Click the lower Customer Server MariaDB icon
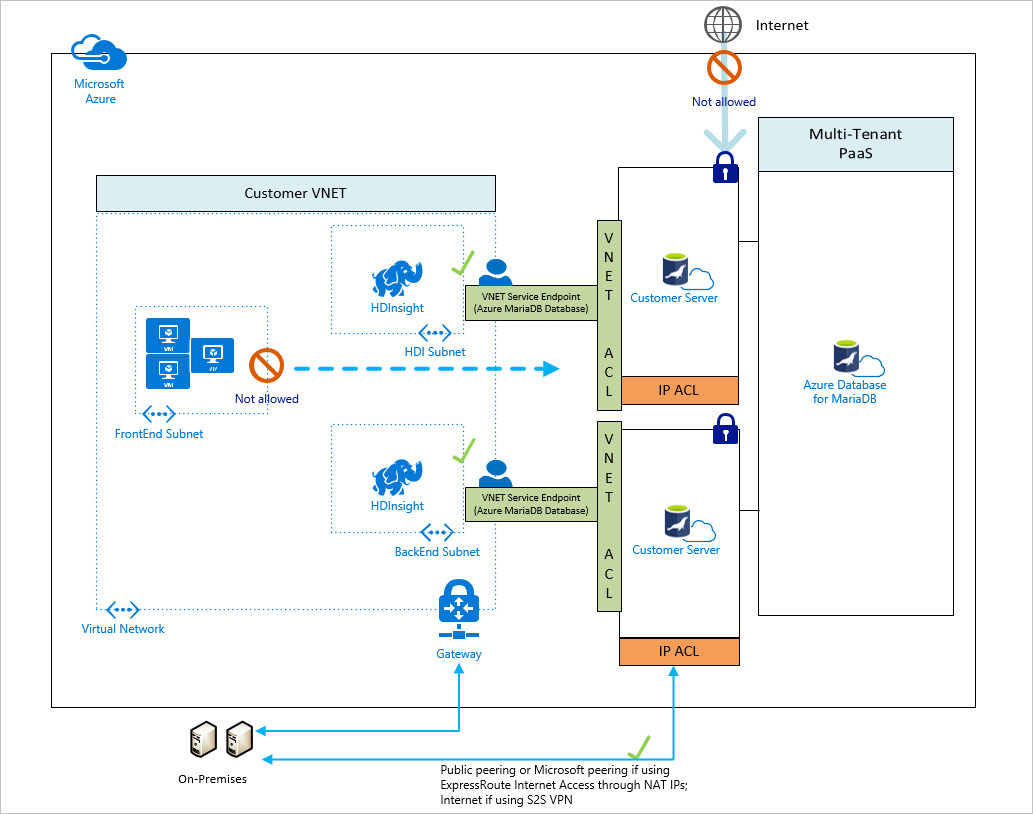 coord(690,524)
